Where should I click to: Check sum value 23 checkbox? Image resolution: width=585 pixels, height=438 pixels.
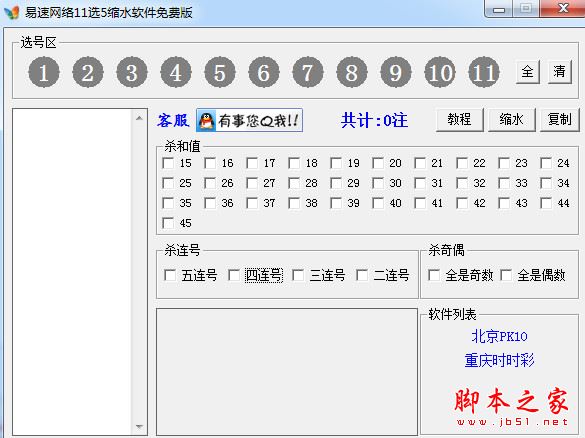[504, 163]
